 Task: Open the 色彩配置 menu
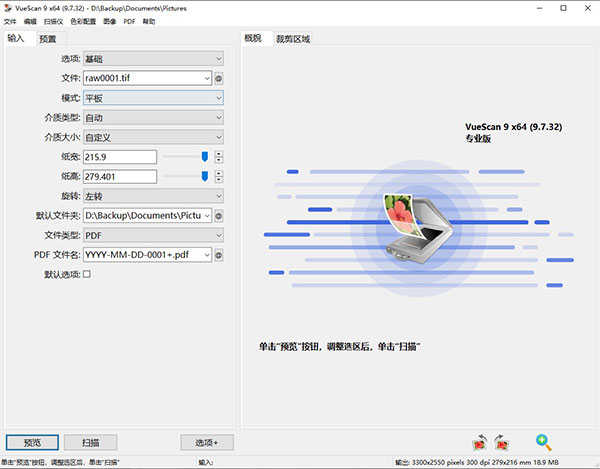83,21
